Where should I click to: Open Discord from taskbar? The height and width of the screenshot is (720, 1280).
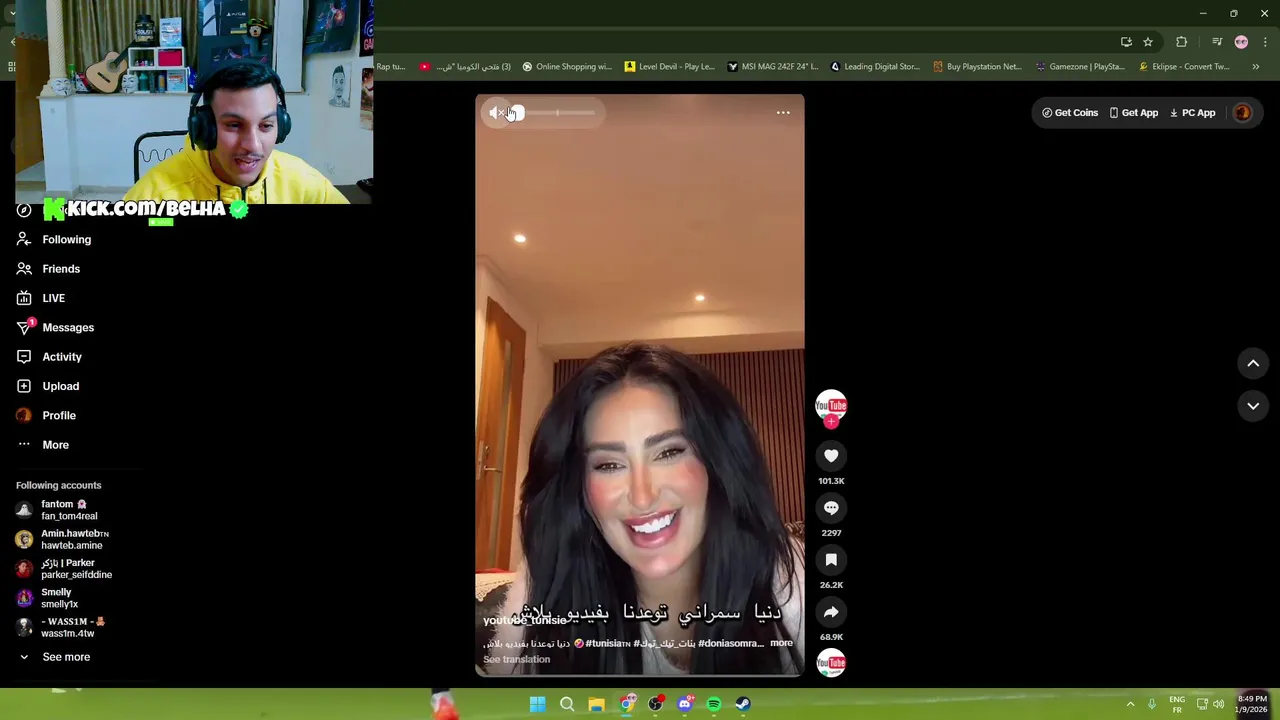[685, 704]
